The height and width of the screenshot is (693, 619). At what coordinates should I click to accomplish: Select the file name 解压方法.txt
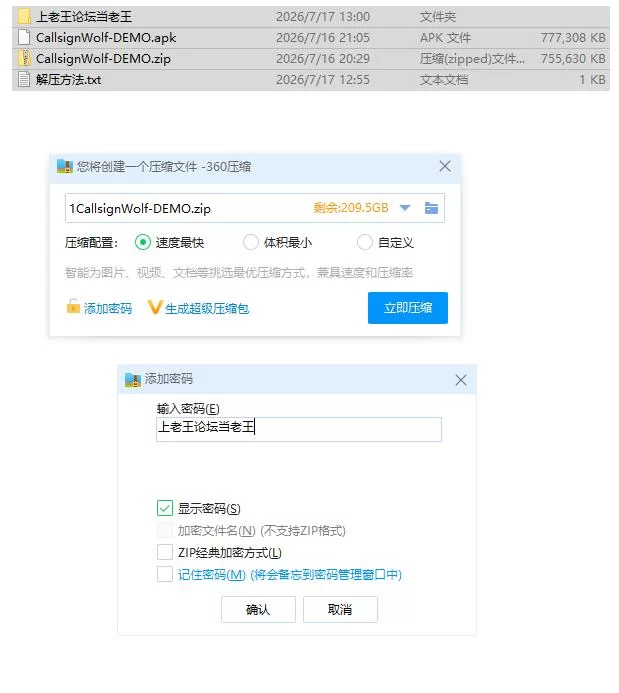pos(68,80)
